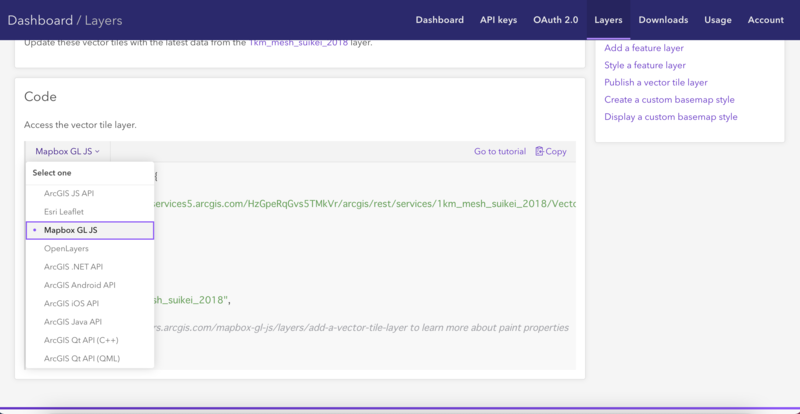Image resolution: width=800 pixels, height=414 pixels.
Task: Switch to the Layers tab
Action: (608, 20)
